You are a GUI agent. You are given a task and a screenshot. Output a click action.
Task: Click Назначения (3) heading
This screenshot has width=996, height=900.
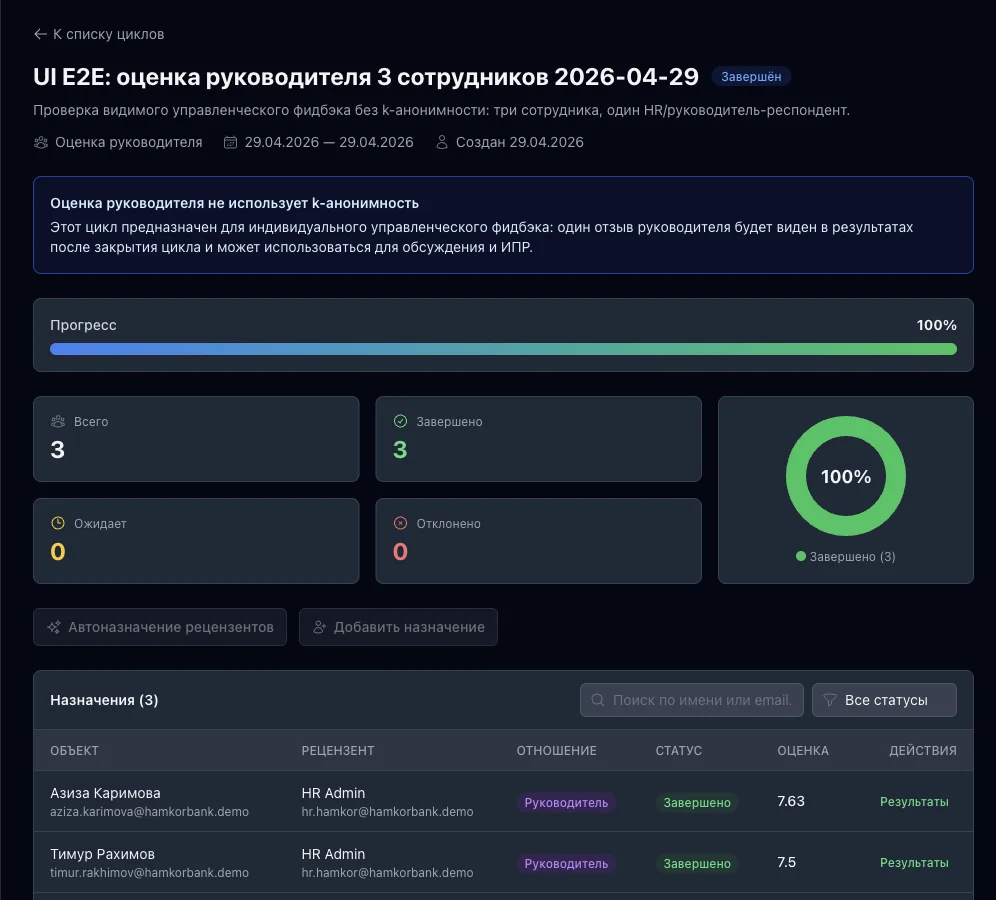tap(104, 700)
